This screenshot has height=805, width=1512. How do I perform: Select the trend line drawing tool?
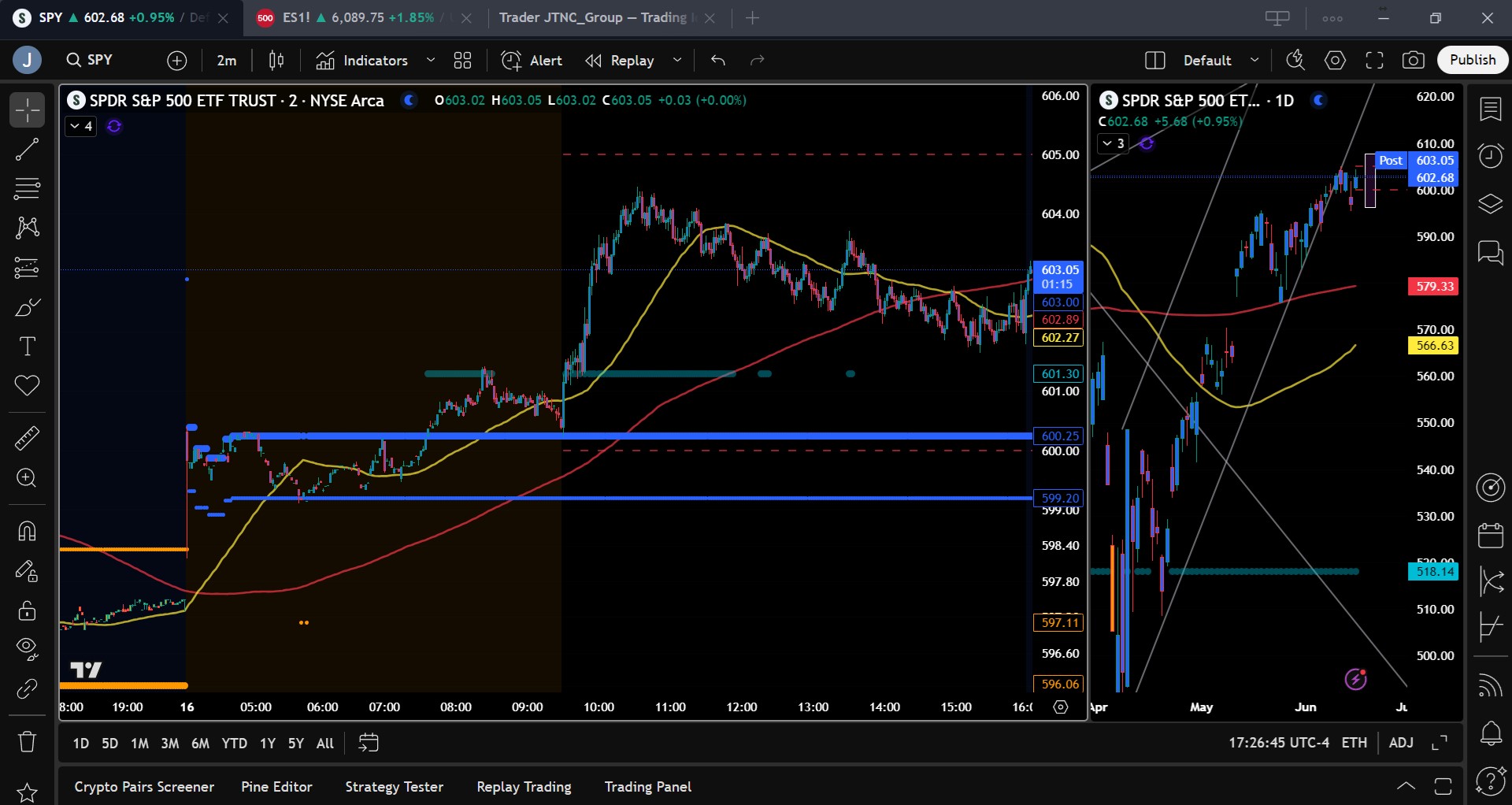(27, 150)
